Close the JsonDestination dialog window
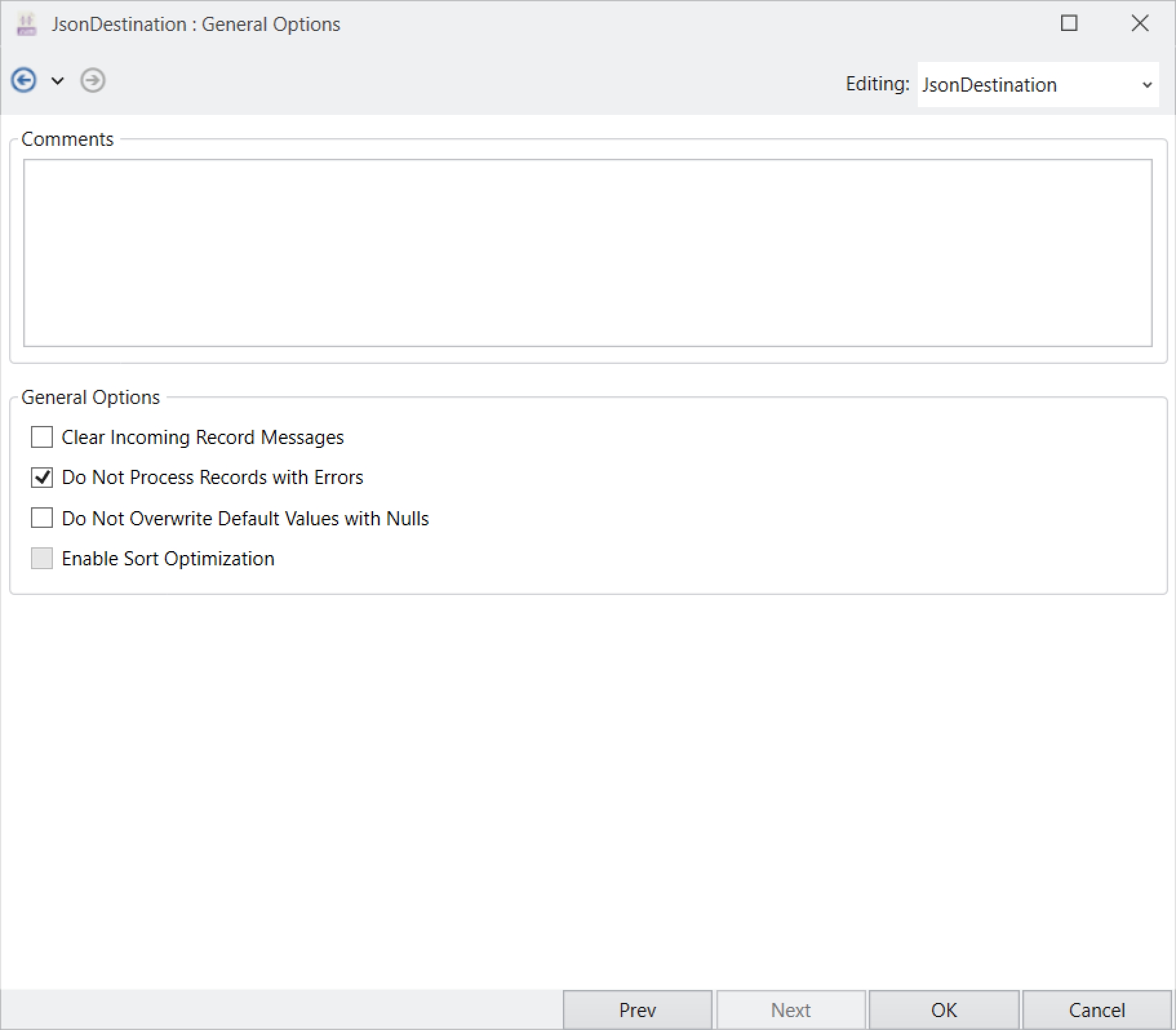The height and width of the screenshot is (1030, 1176). tap(1140, 23)
